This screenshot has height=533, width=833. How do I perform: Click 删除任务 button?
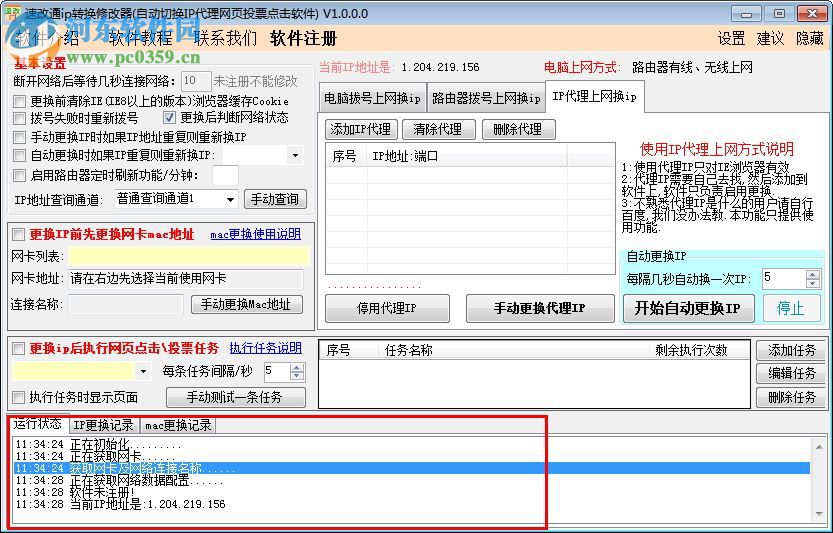791,397
